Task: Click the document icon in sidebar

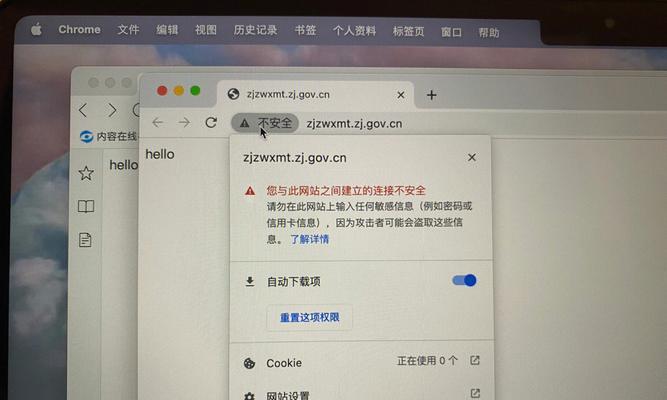Action: (85, 240)
